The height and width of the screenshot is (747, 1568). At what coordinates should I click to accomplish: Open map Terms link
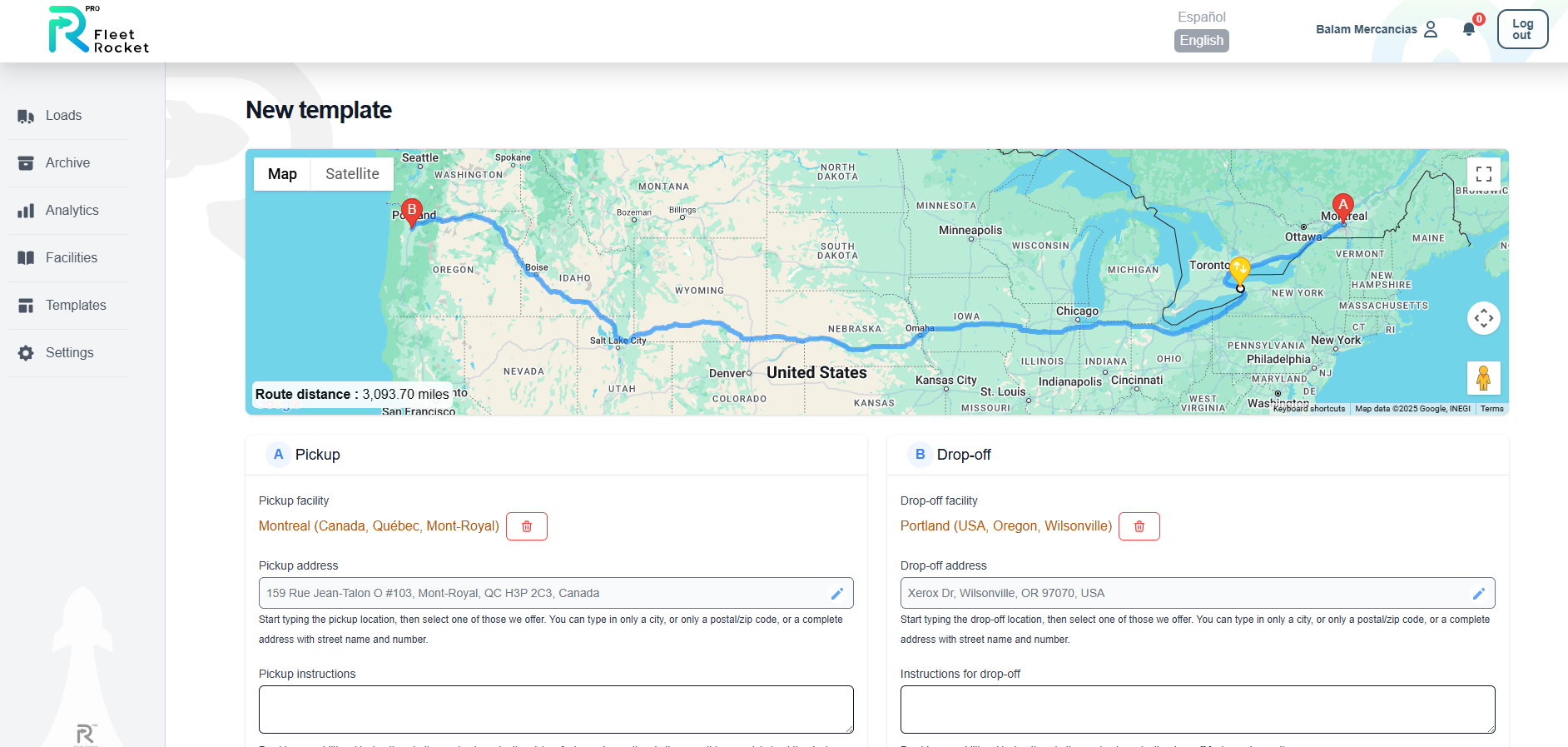1491,409
